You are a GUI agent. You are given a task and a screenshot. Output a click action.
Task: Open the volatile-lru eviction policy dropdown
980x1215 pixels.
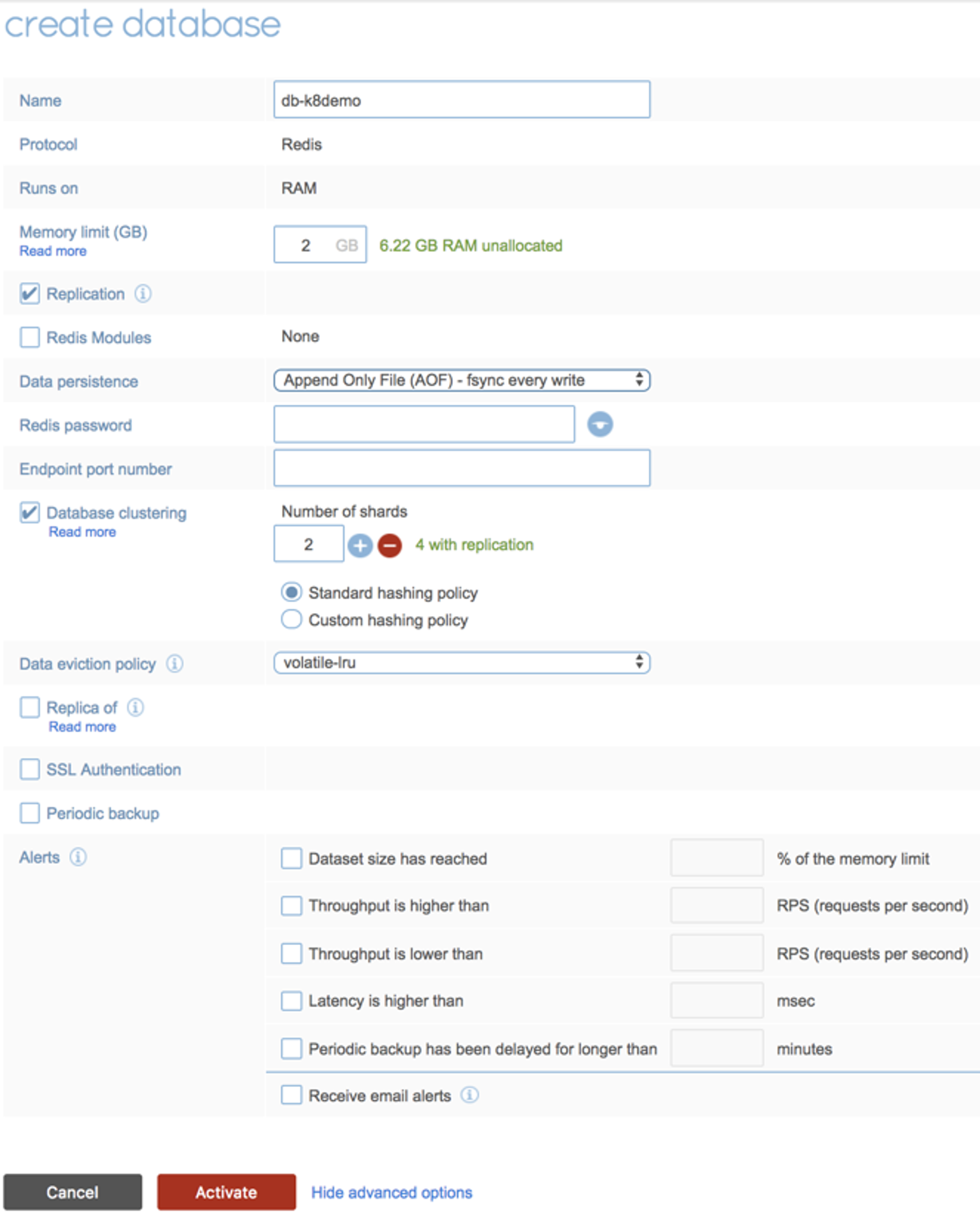point(461,663)
